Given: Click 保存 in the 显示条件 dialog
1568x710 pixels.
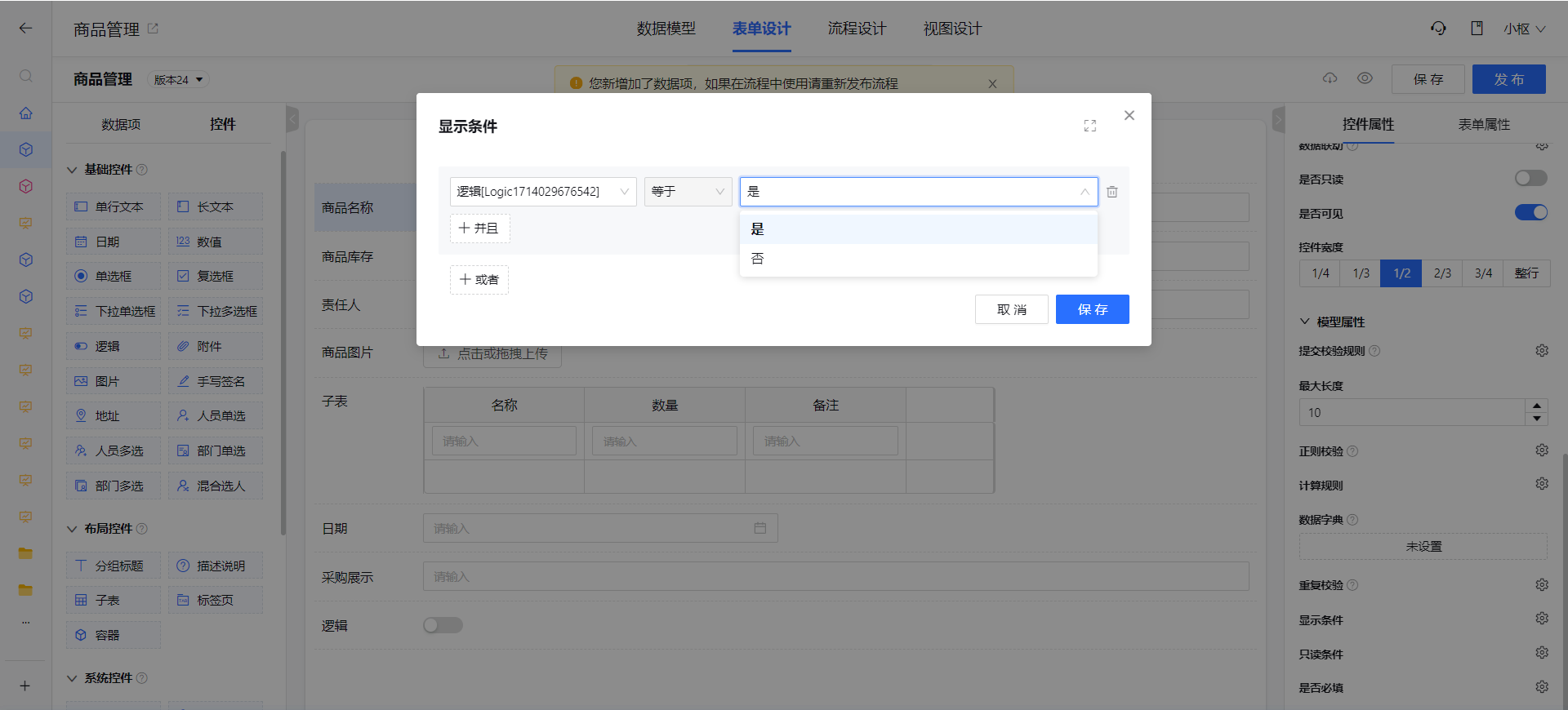Looking at the screenshot, I should (1093, 309).
